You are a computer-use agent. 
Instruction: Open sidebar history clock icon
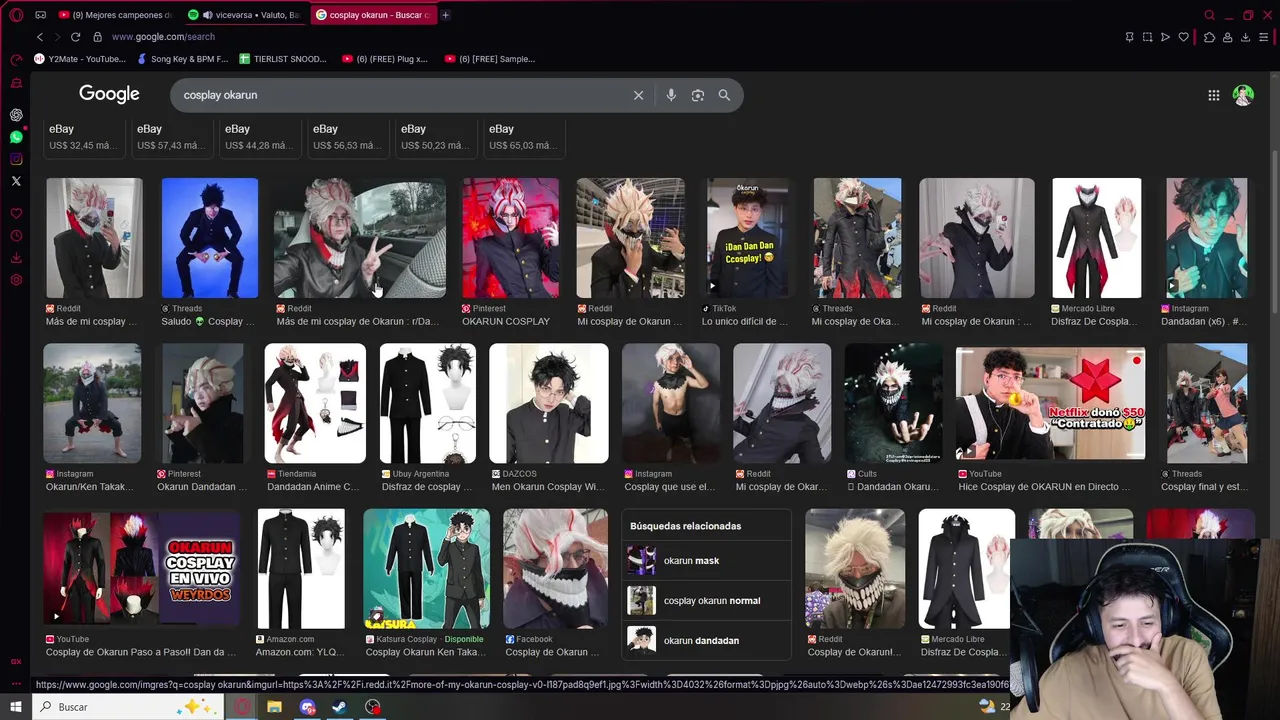[16, 236]
